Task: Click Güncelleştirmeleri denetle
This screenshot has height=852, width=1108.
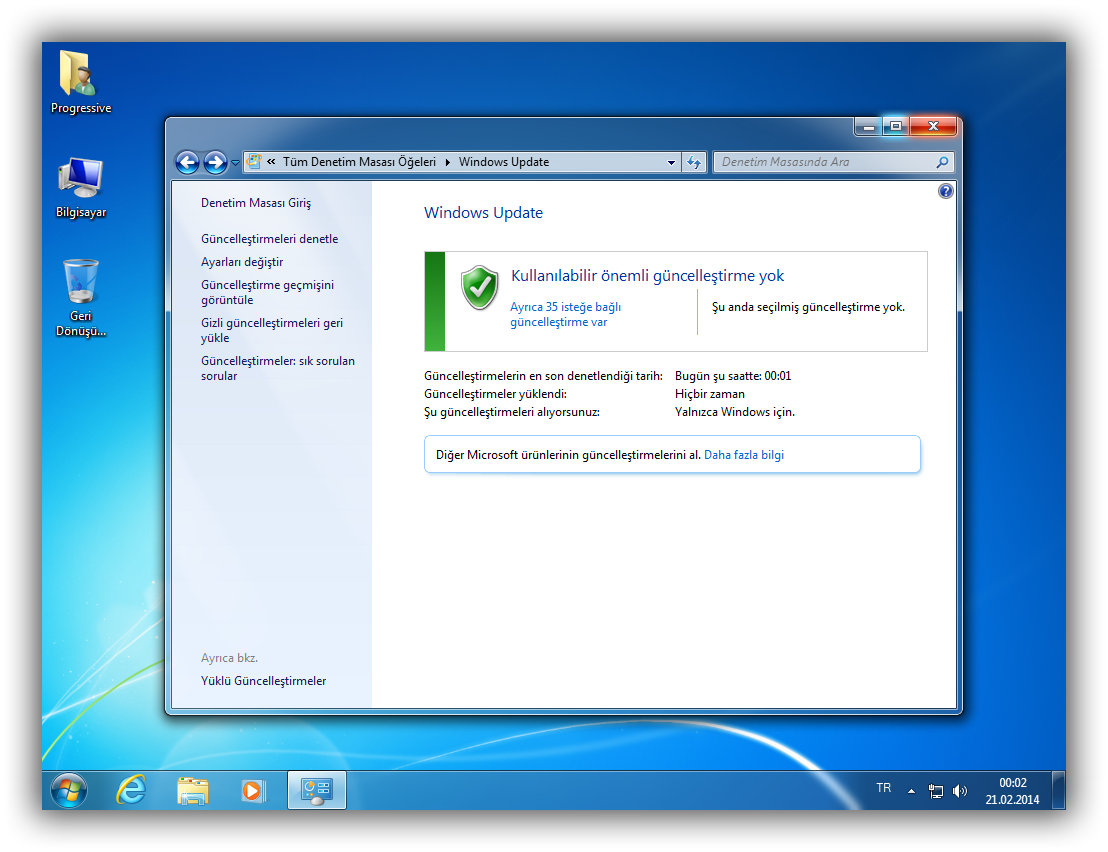Action: tap(269, 239)
